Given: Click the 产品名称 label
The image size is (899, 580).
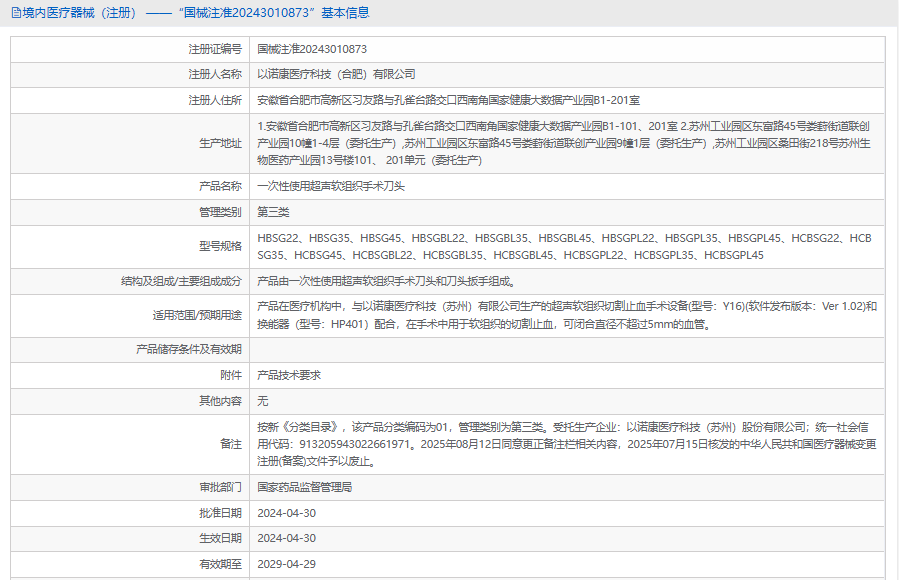Looking at the screenshot, I should pos(220,186).
